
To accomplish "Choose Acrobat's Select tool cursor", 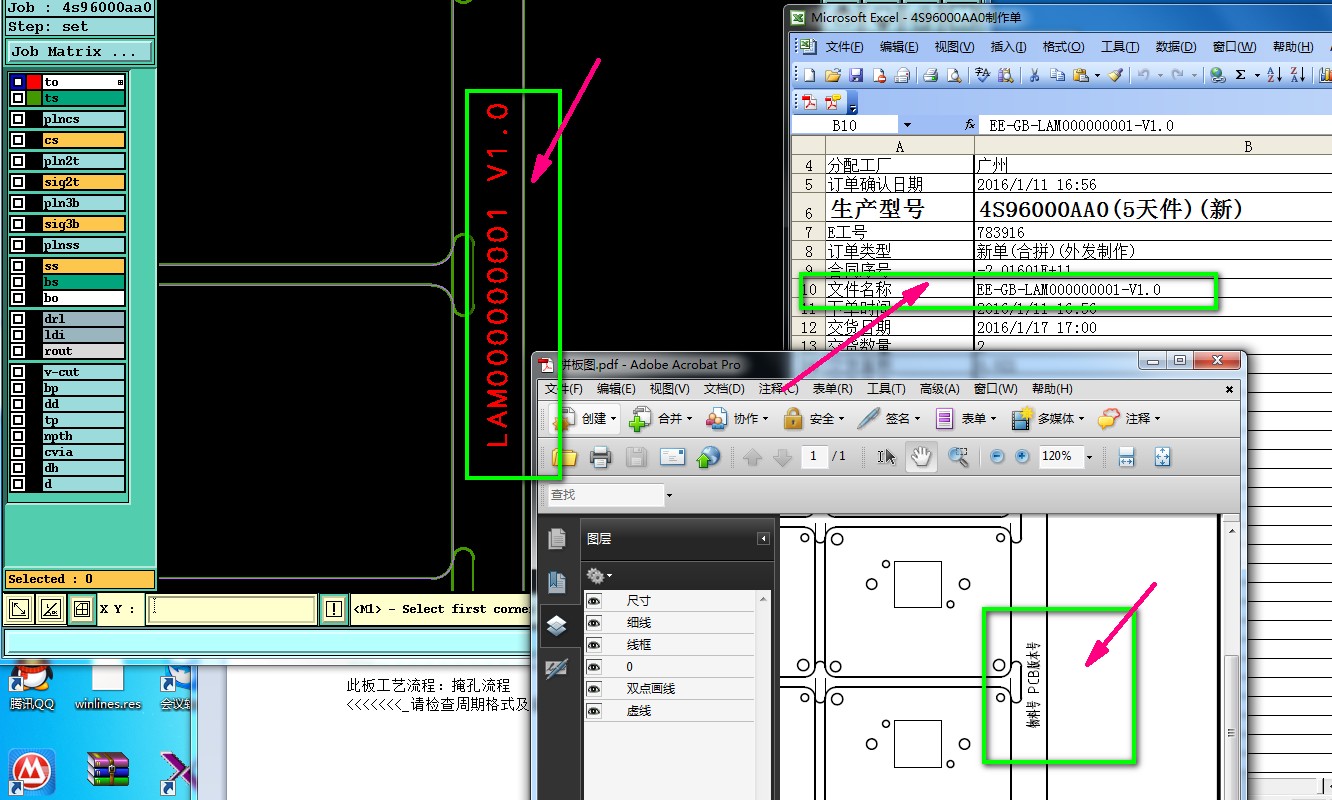I will [x=886, y=457].
